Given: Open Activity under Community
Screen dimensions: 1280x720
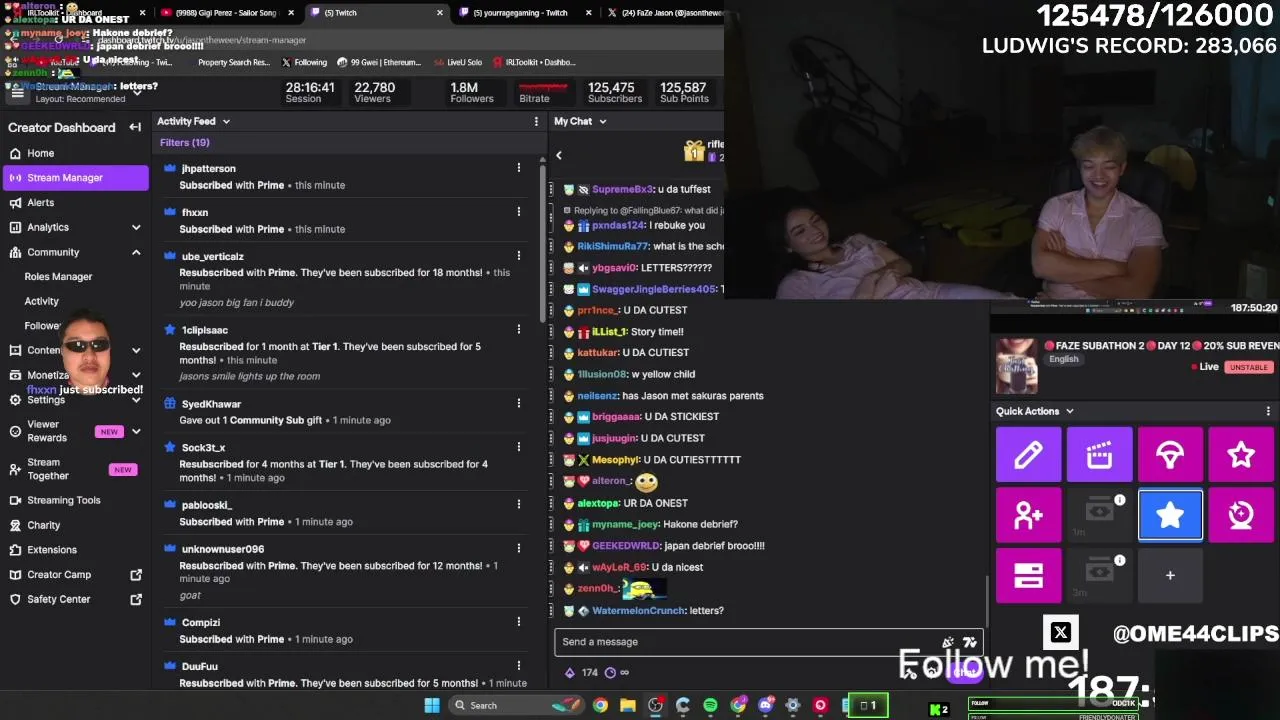Looking at the screenshot, I should (41, 301).
